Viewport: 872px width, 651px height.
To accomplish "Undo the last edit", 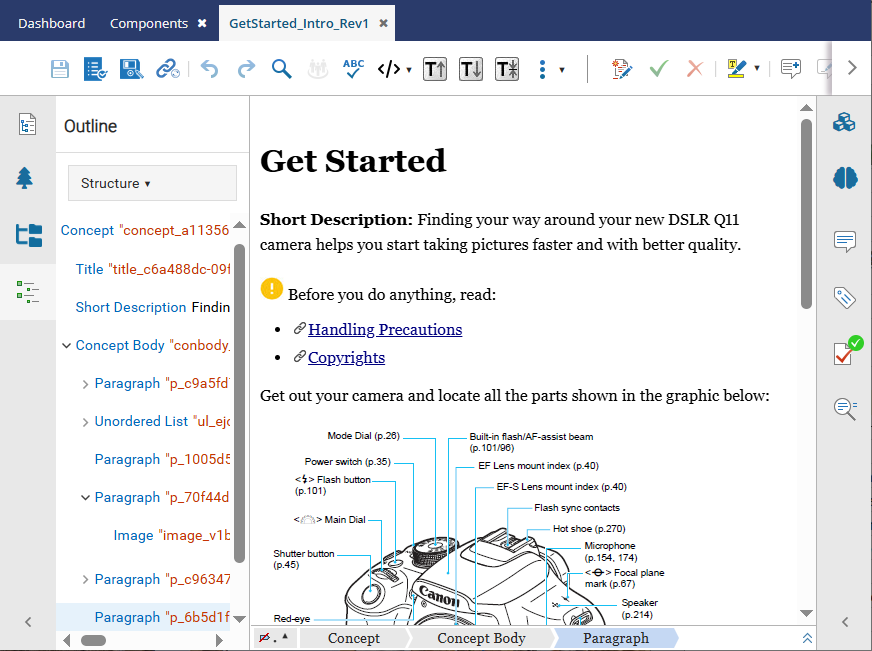I will [210, 69].
